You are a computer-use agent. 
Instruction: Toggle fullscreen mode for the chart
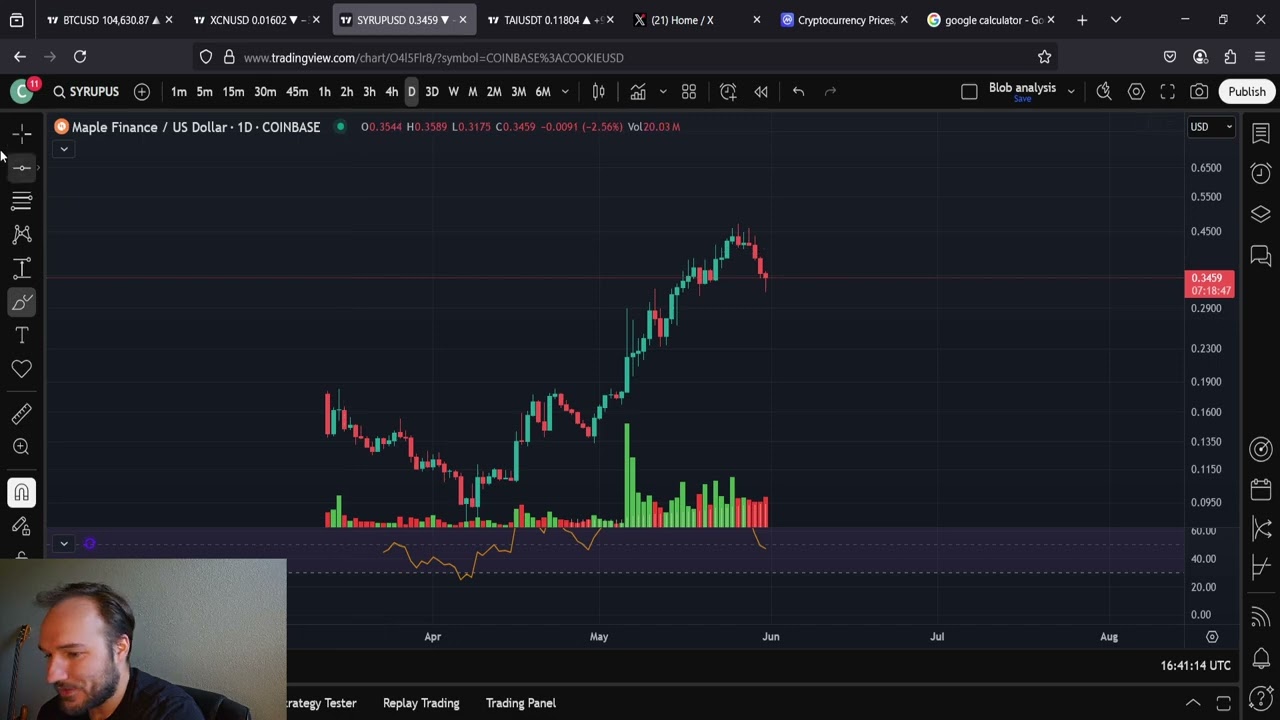pyautogui.click(x=1167, y=92)
